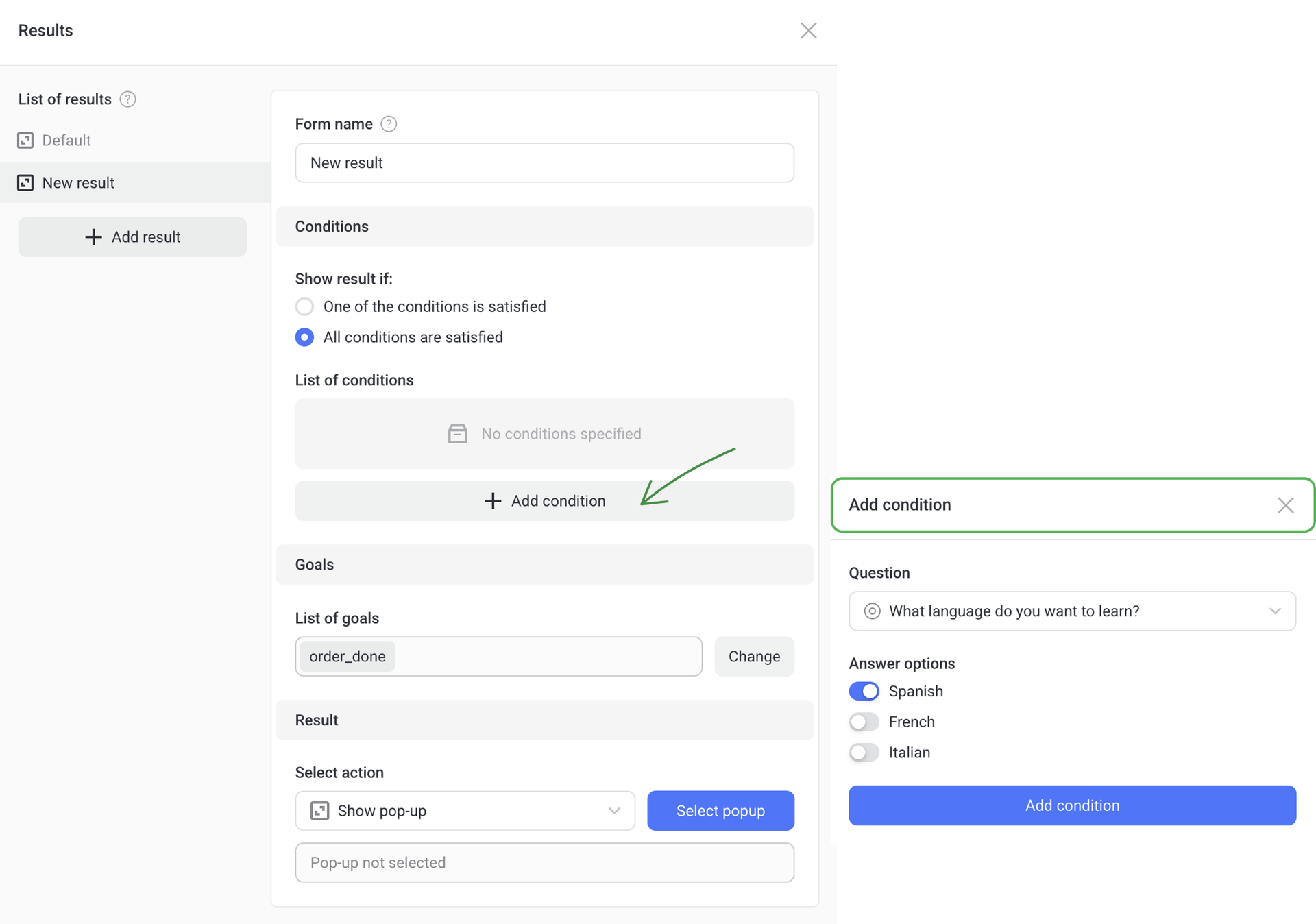The height and width of the screenshot is (924, 1316).
Task: Close the Results panel with the X
Action: pos(808,31)
